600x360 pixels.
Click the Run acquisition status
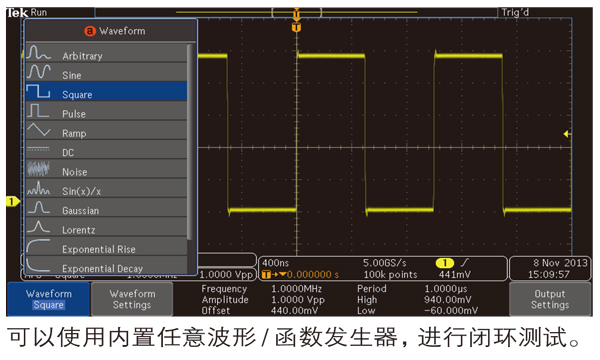pyautogui.click(x=39, y=13)
